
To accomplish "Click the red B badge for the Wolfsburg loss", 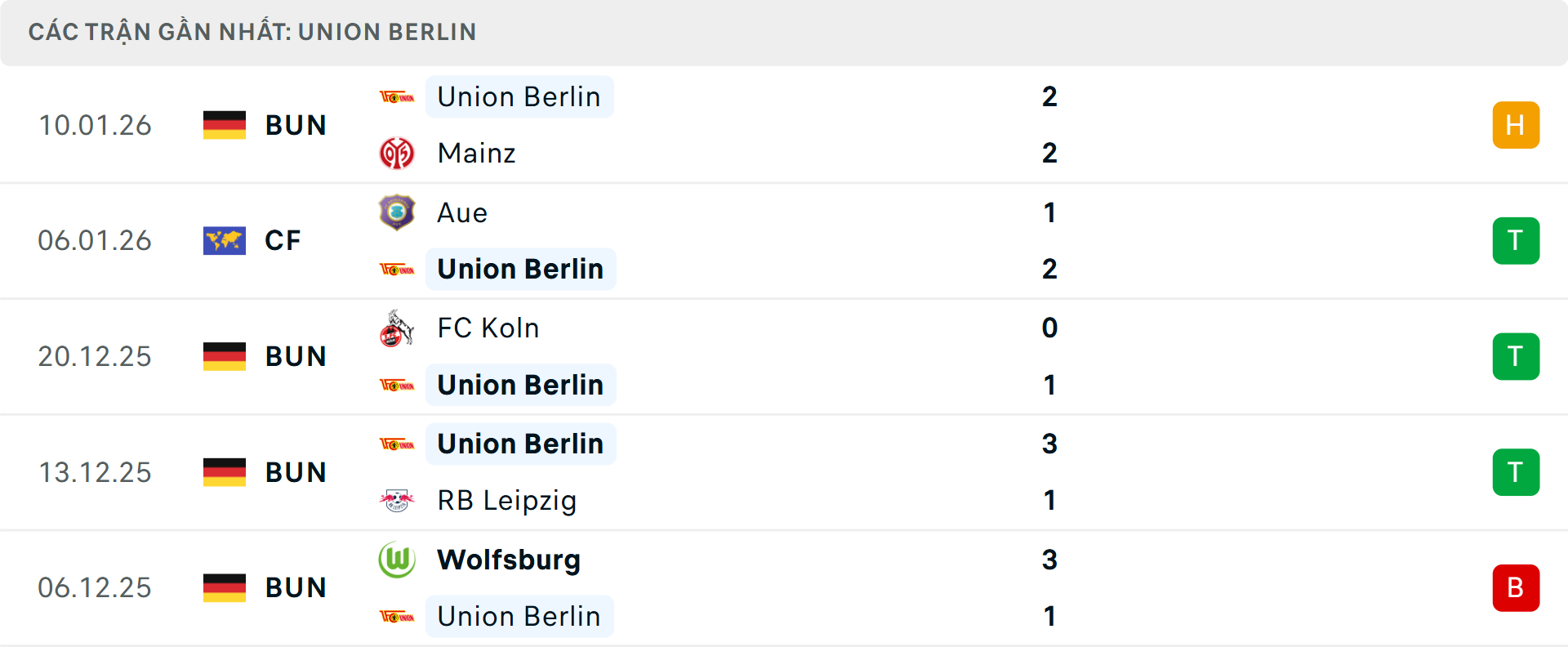I will (1516, 587).
